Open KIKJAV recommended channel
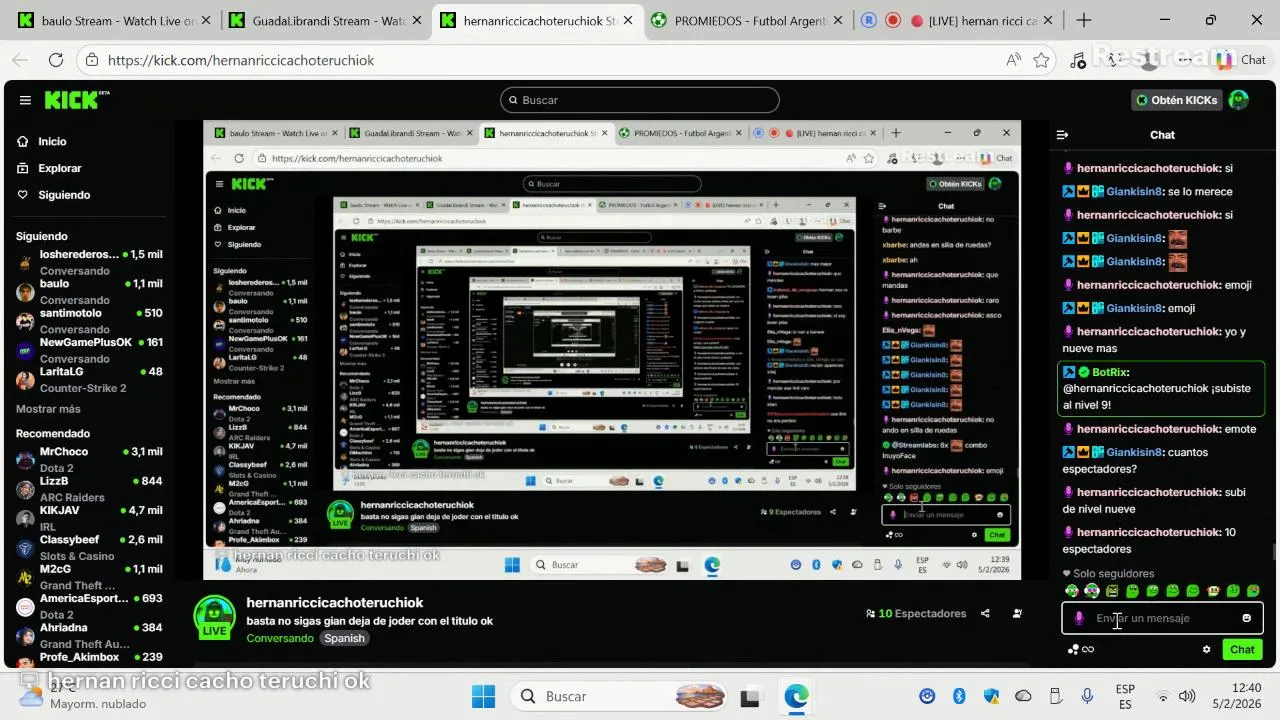 [x=90, y=518]
